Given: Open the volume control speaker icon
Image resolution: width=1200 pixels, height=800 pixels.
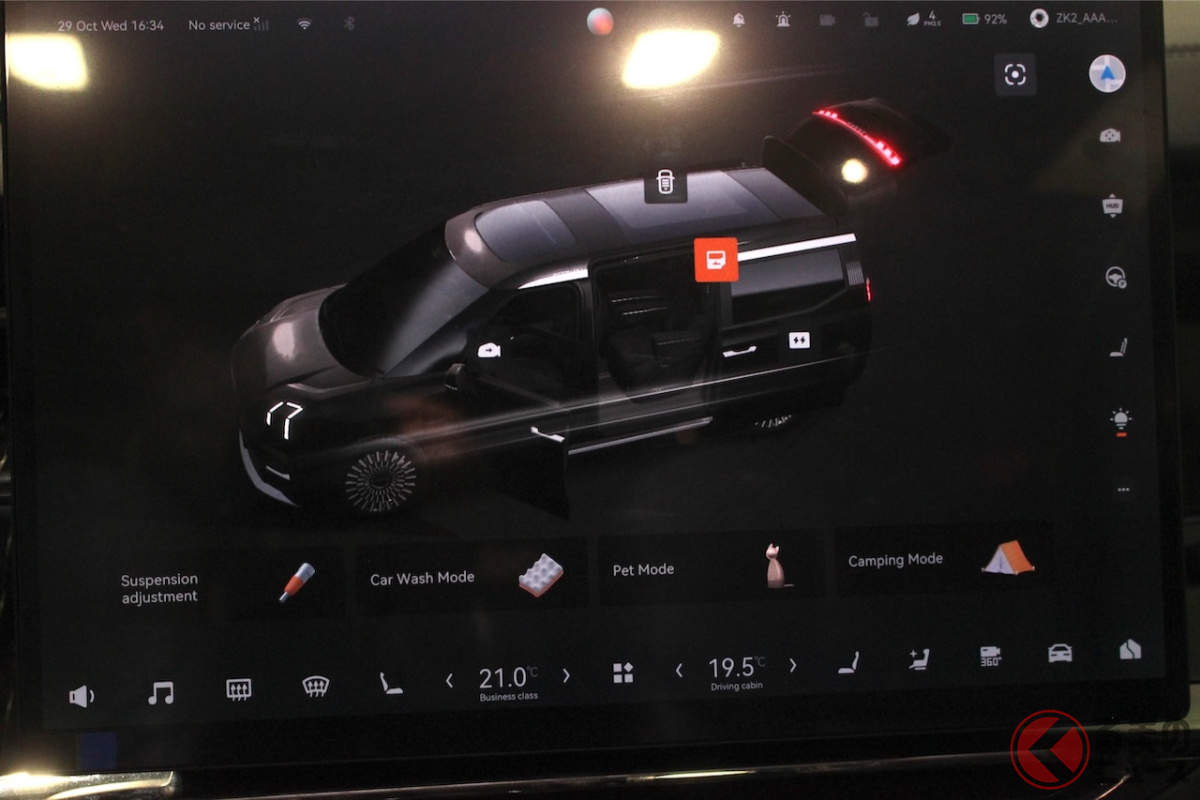Looking at the screenshot, I should click(x=81, y=696).
